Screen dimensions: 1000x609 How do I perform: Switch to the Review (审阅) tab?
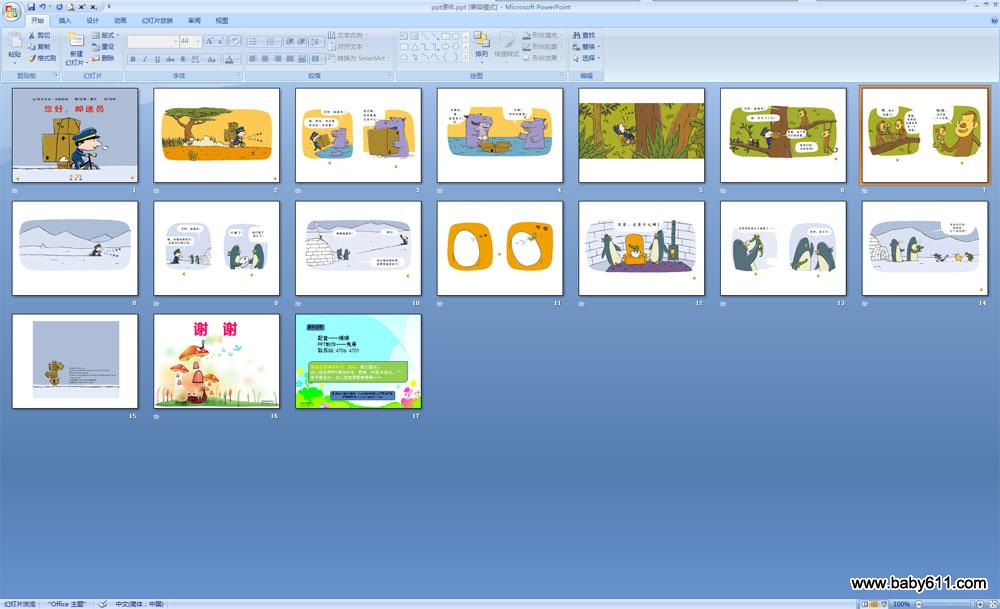click(195, 20)
